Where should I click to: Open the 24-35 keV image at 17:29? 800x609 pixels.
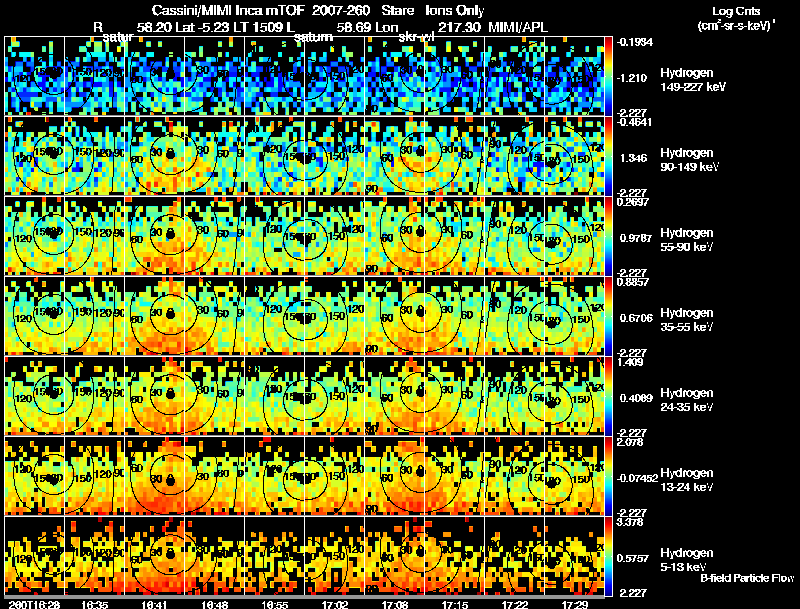click(574, 396)
